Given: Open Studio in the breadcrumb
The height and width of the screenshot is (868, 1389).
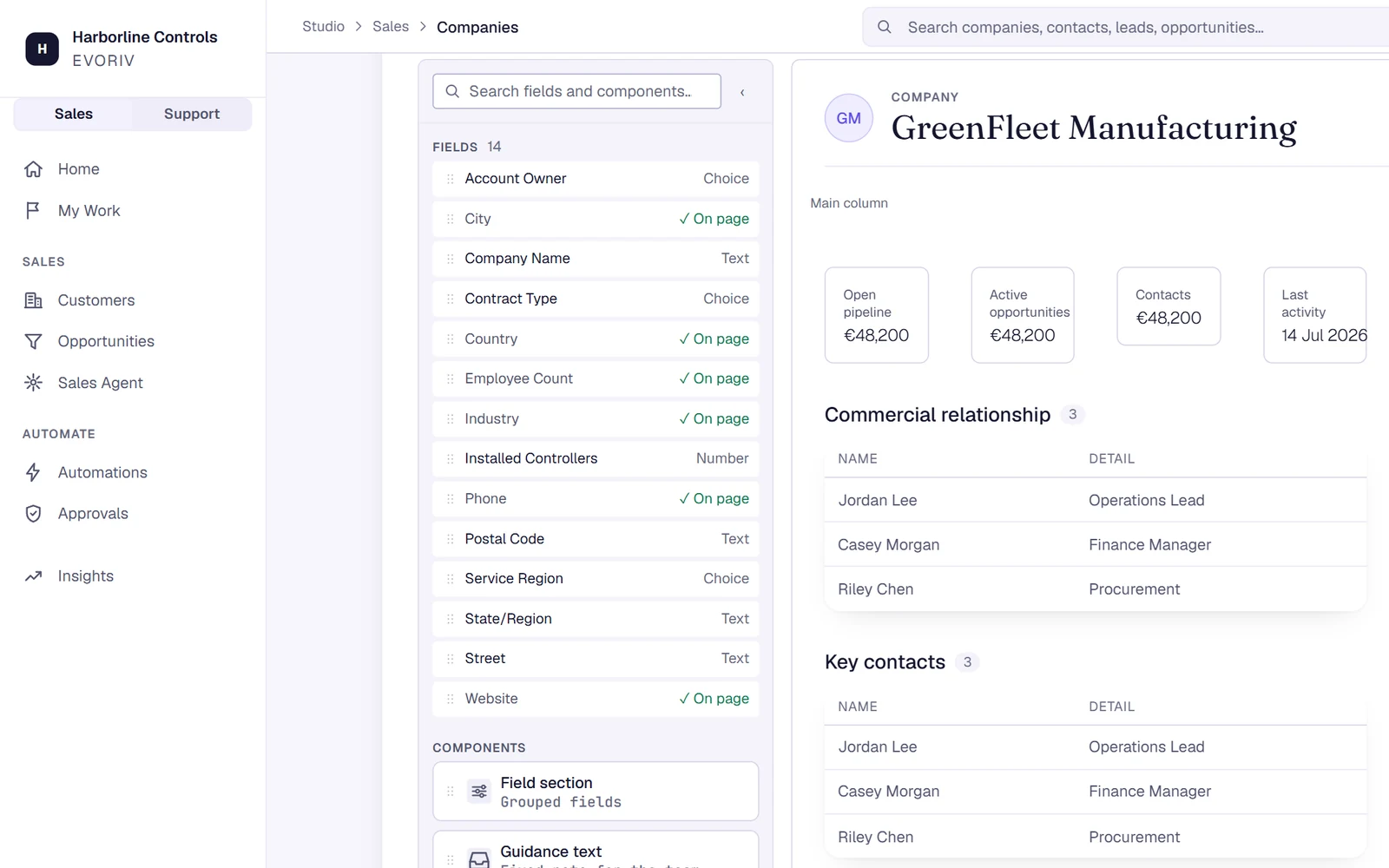Looking at the screenshot, I should tap(323, 27).
